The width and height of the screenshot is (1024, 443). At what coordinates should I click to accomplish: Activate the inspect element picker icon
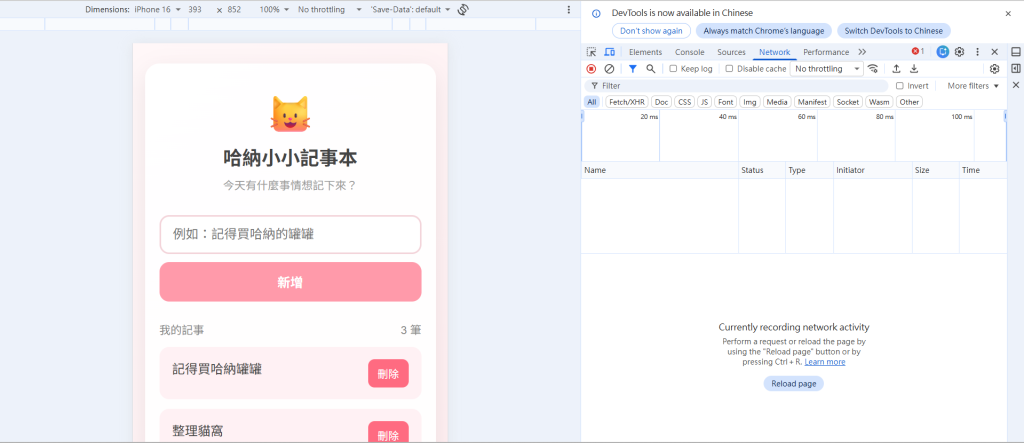[591, 52]
